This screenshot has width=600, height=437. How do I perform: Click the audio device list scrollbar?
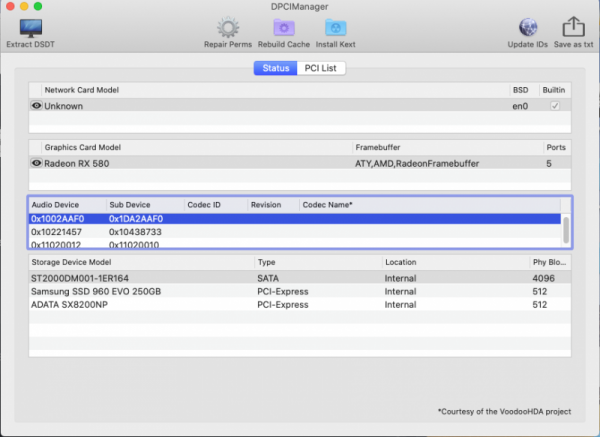pyautogui.click(x=566, y=230)
